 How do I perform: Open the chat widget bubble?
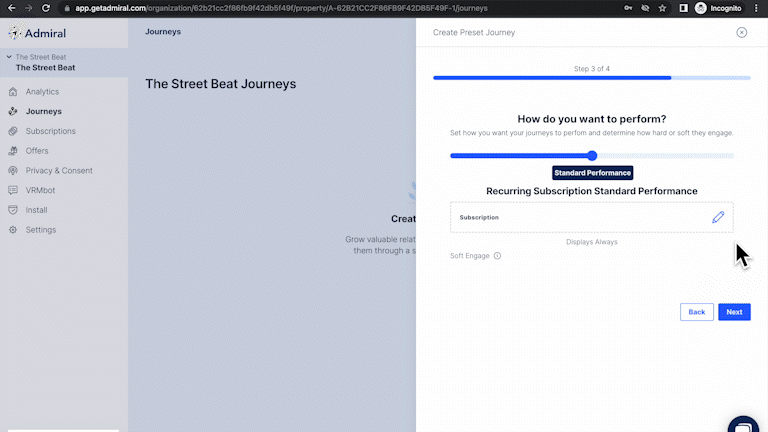[x=744, y=425]
